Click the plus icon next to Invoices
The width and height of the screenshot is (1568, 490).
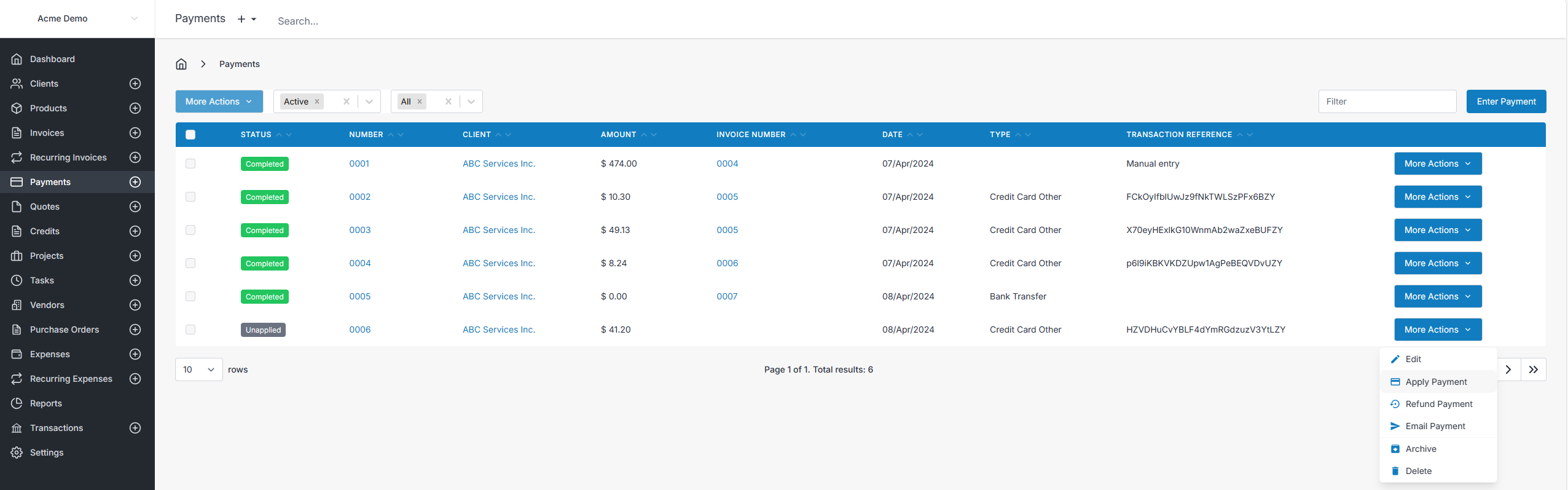pos(135,133)
